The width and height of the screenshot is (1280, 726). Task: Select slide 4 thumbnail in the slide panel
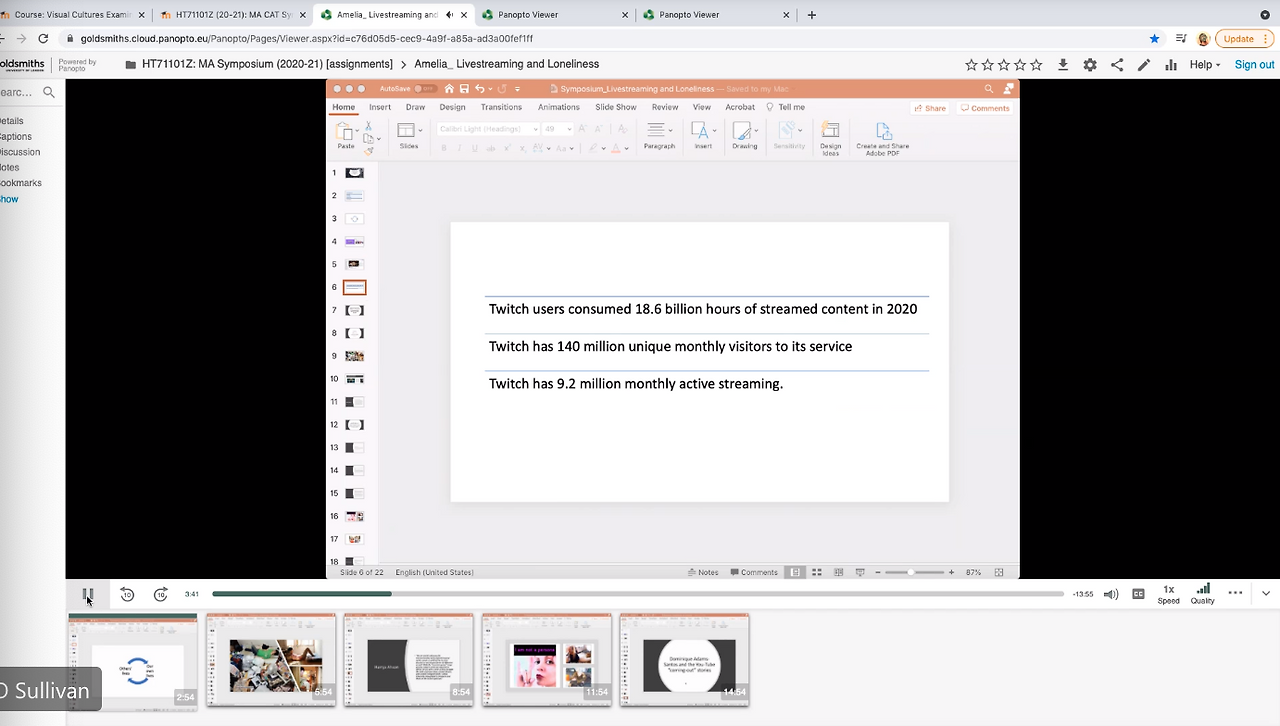click(x=354, y=242)
